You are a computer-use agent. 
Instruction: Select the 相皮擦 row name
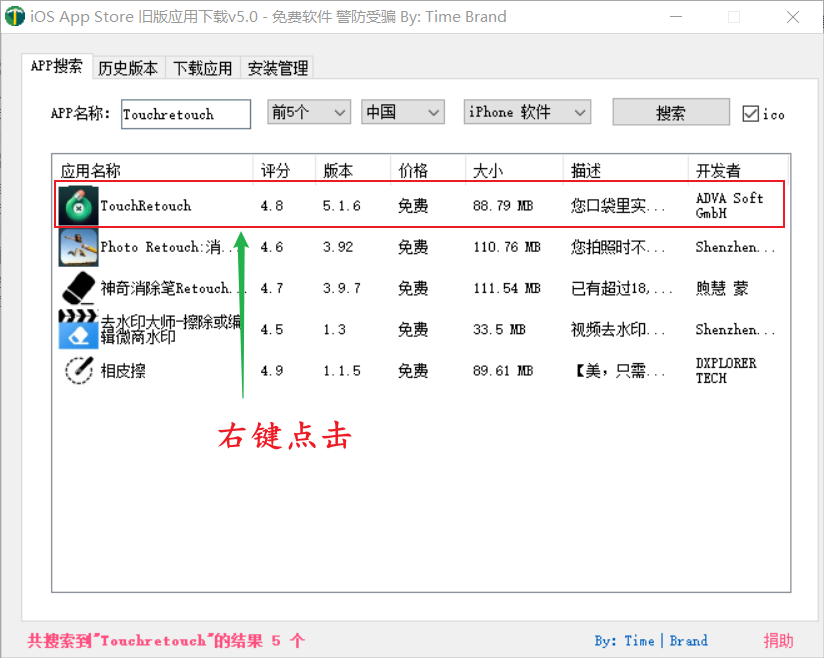pos(123,371)
